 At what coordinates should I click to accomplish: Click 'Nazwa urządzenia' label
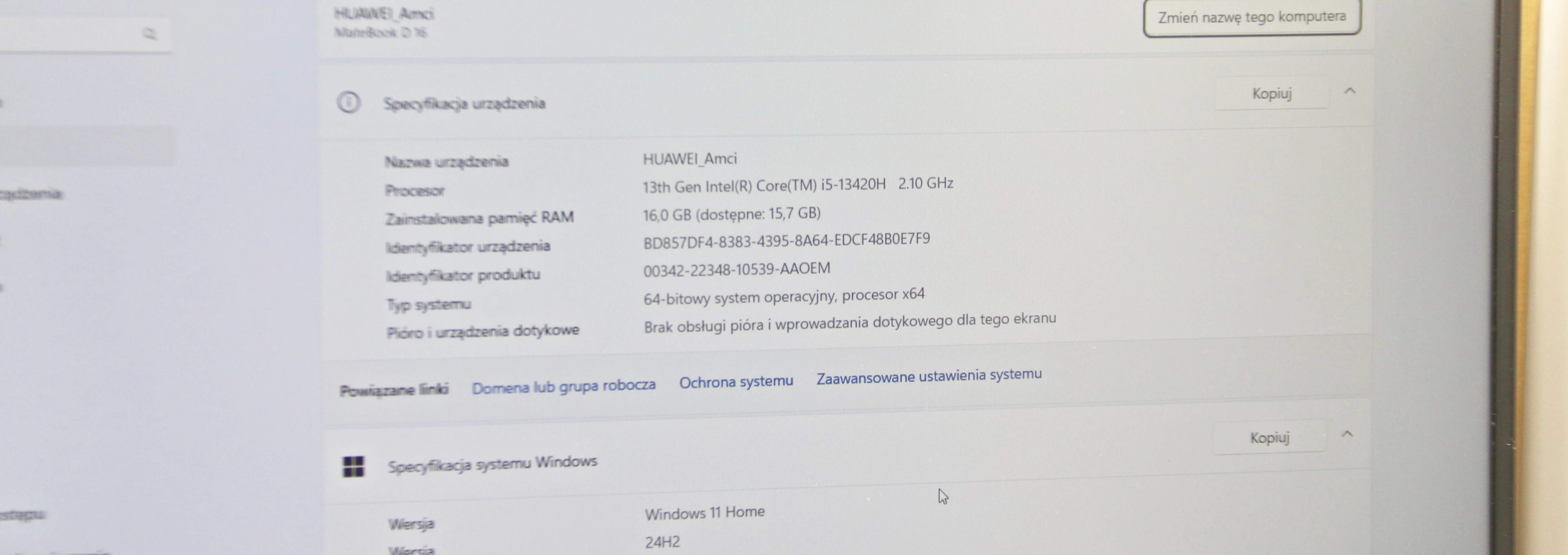[446, 162]
